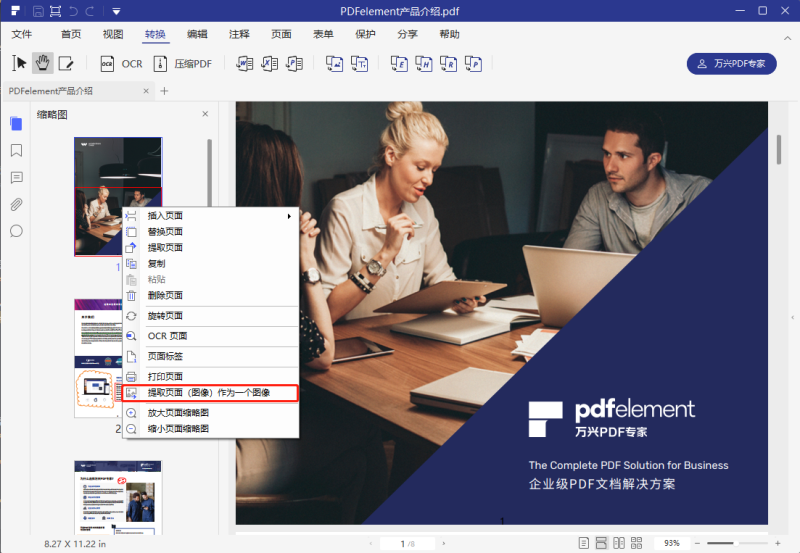800x553 pixels.
Task: Choose 旋转页面 from context menu
Action: [x=210, y=316]
